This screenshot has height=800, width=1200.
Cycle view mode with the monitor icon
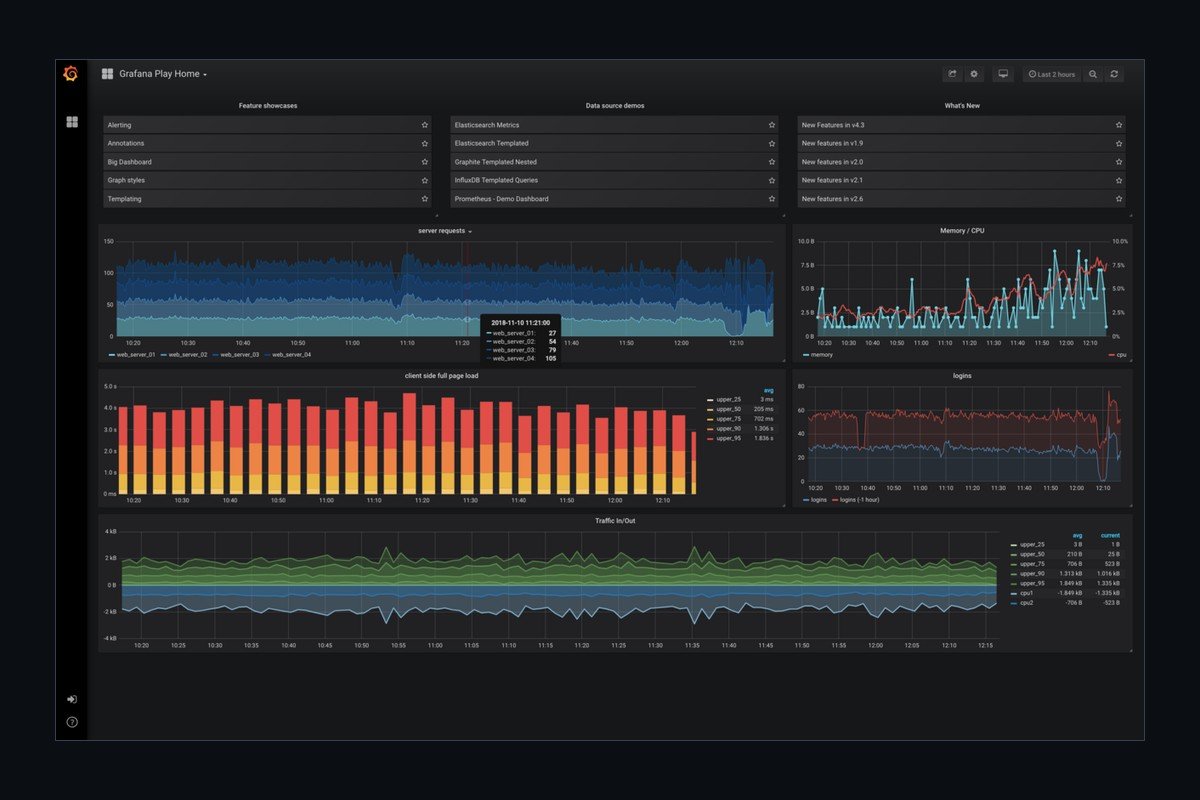(1003, 74)
